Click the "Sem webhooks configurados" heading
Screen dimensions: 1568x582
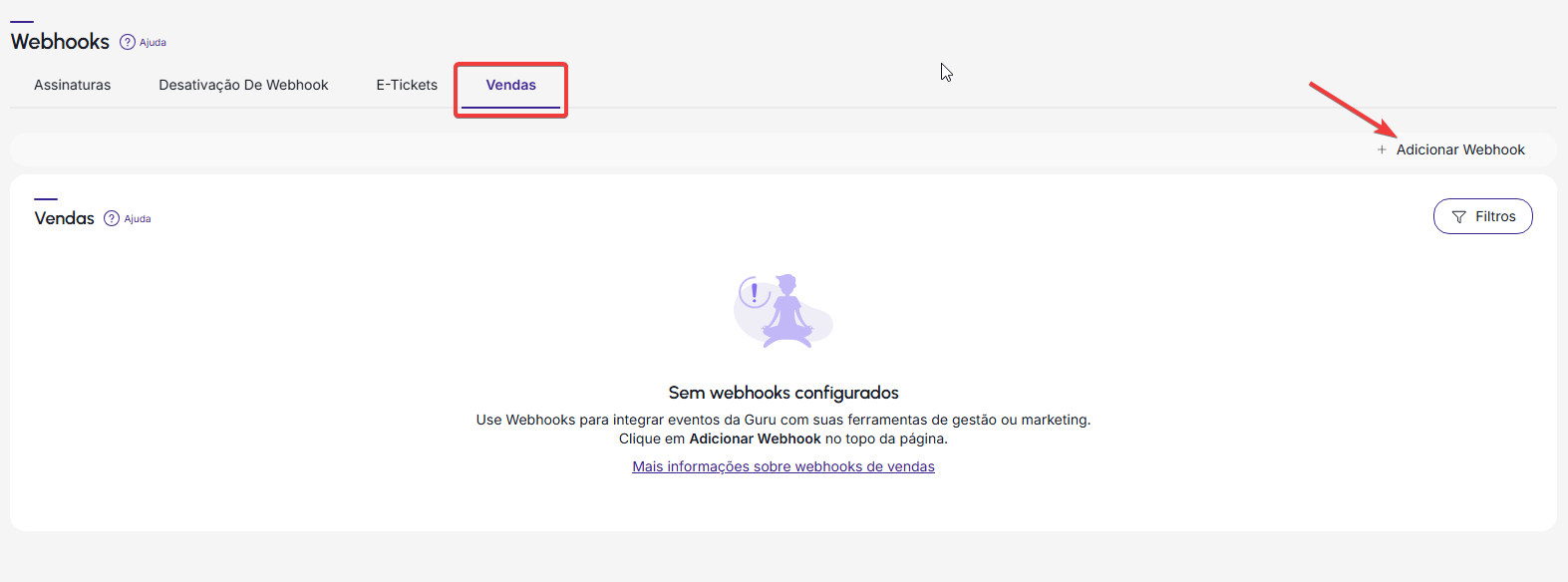coord(784,393)
